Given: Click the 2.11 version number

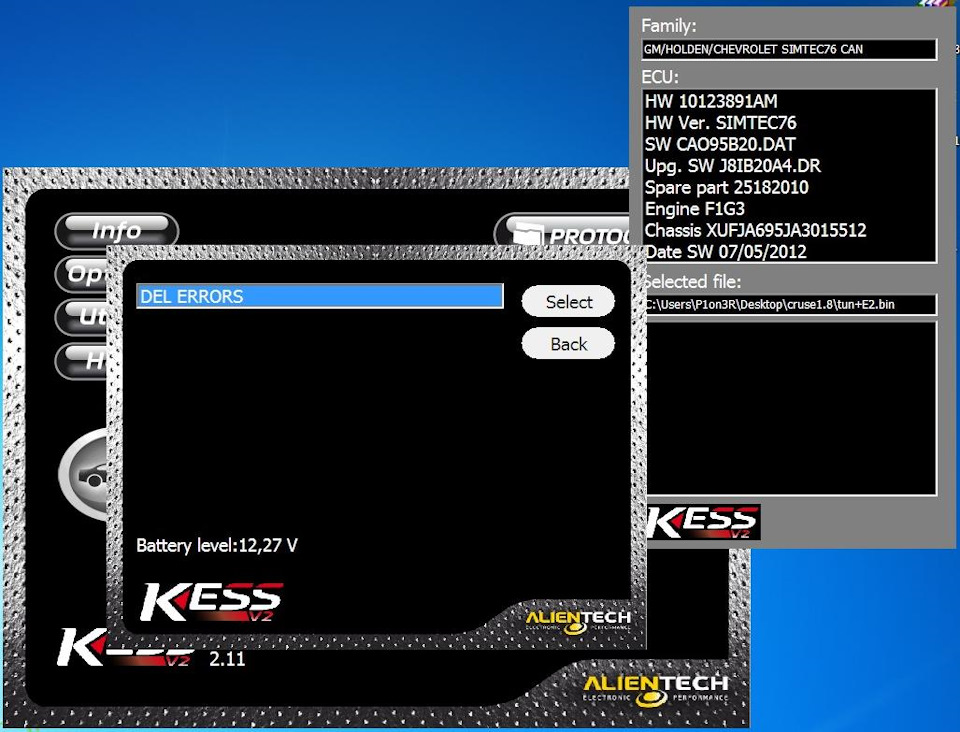Looking at the screenshot, I should [x=227, y=659].
